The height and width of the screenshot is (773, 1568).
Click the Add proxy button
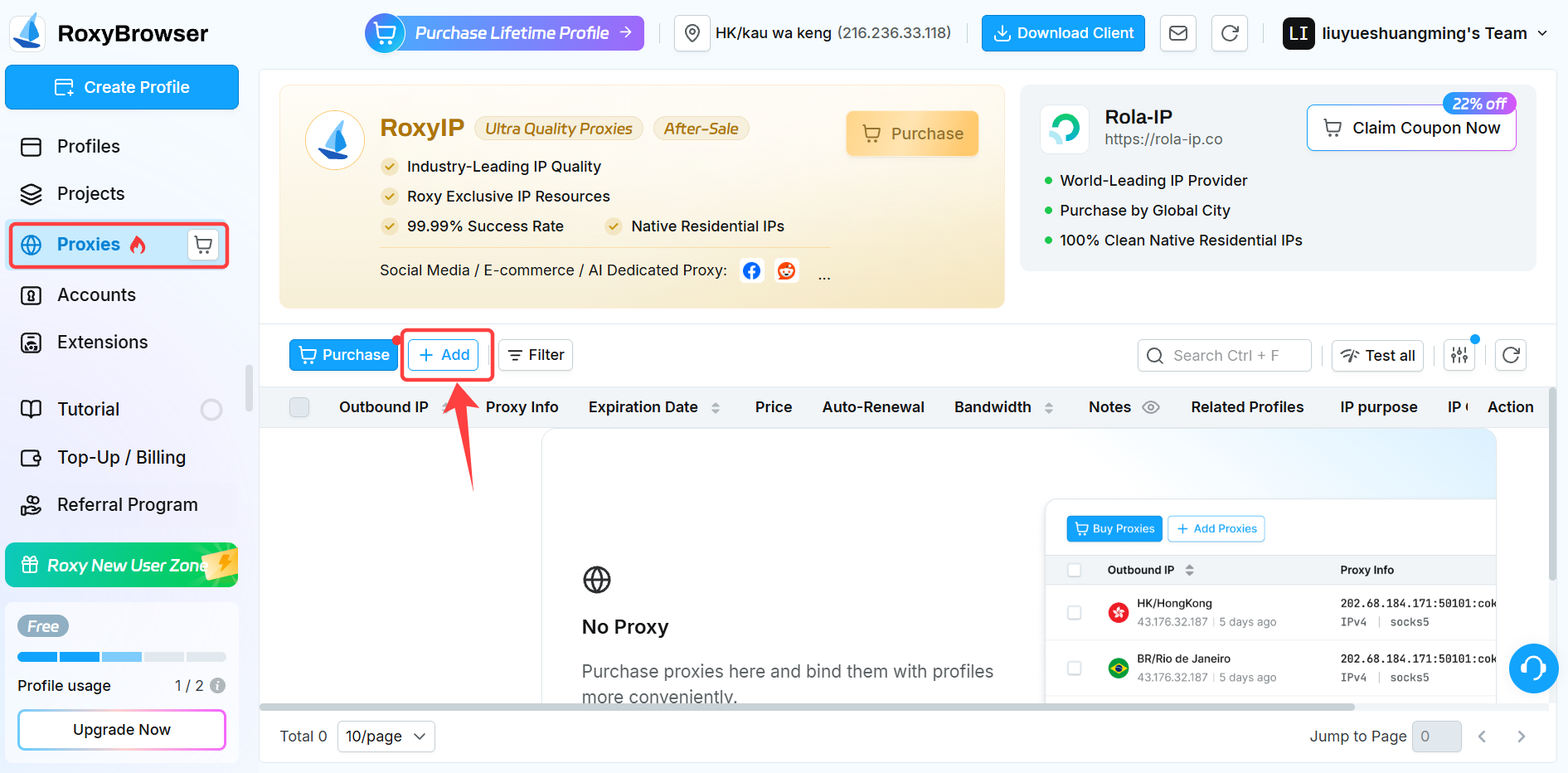click(444, 355)
